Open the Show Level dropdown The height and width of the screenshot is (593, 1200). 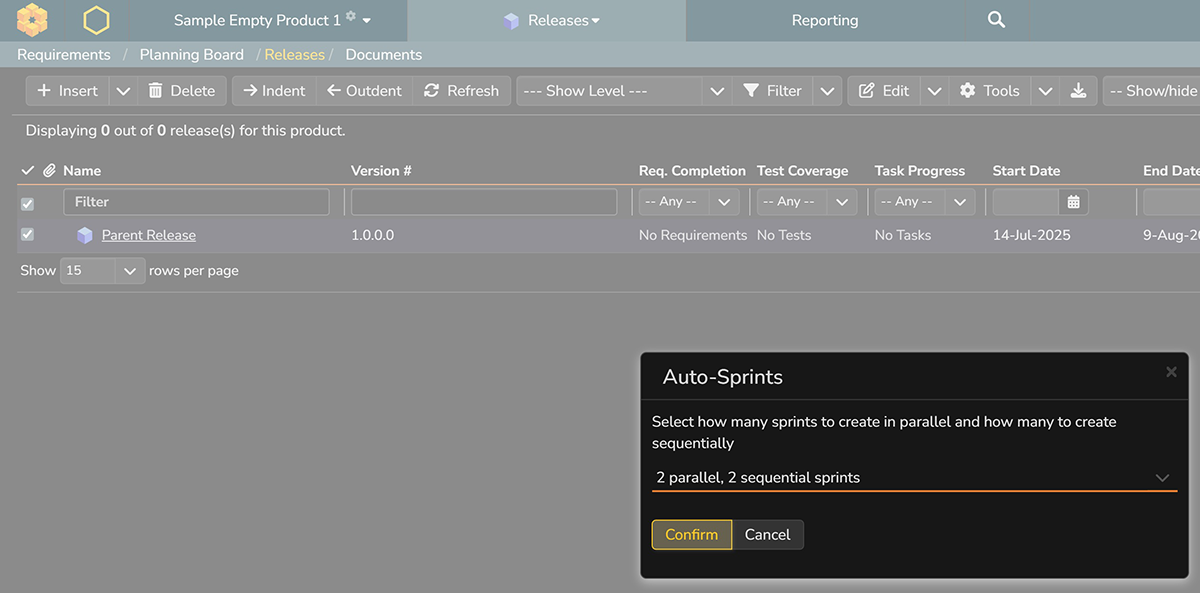tap(620, 90)
